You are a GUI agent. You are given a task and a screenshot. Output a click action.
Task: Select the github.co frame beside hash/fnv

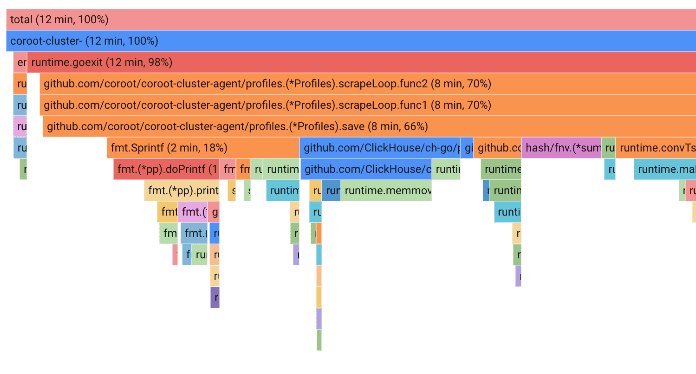coord(498,148)
